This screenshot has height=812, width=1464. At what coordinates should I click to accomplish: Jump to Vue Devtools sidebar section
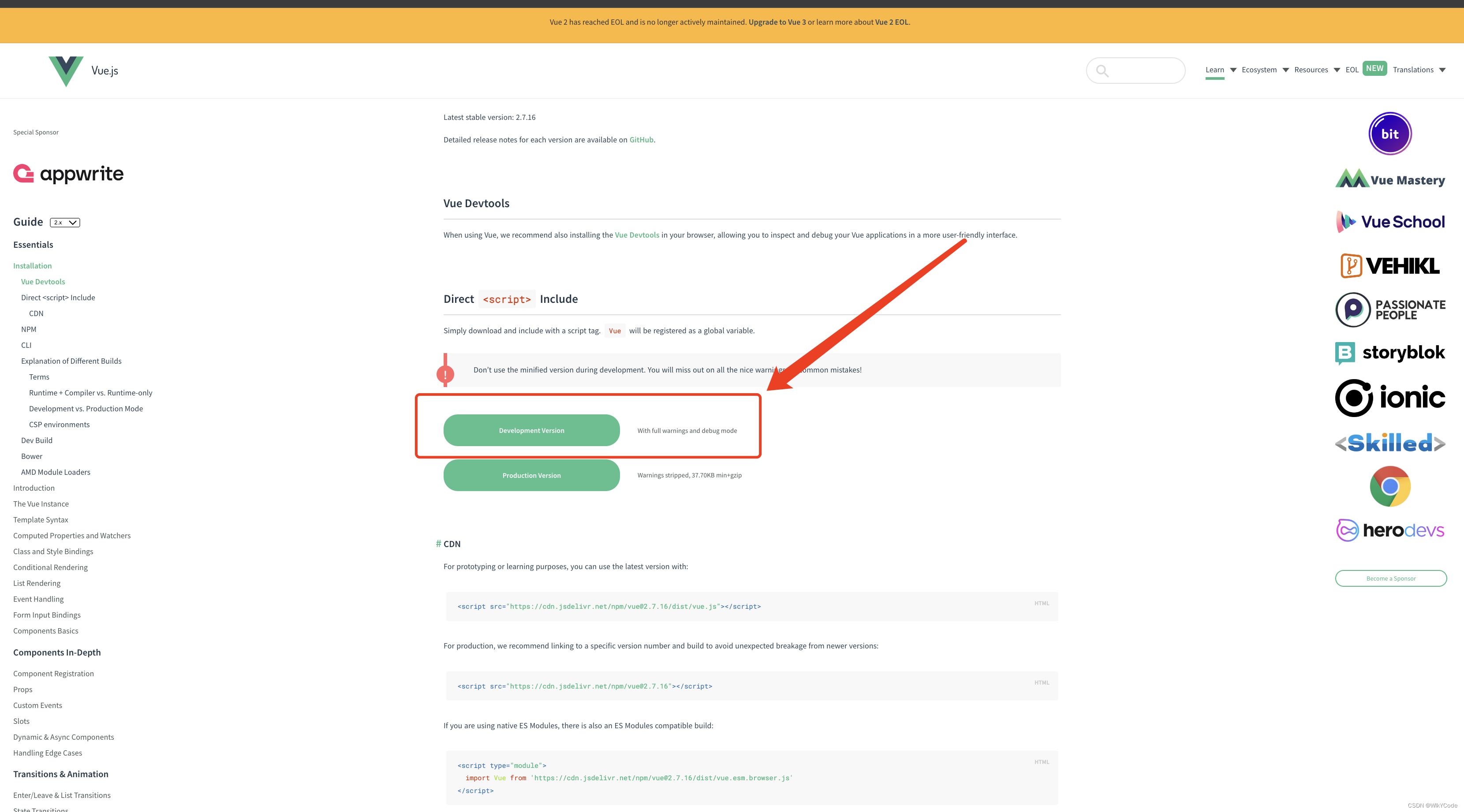click(x=43, y=281)
